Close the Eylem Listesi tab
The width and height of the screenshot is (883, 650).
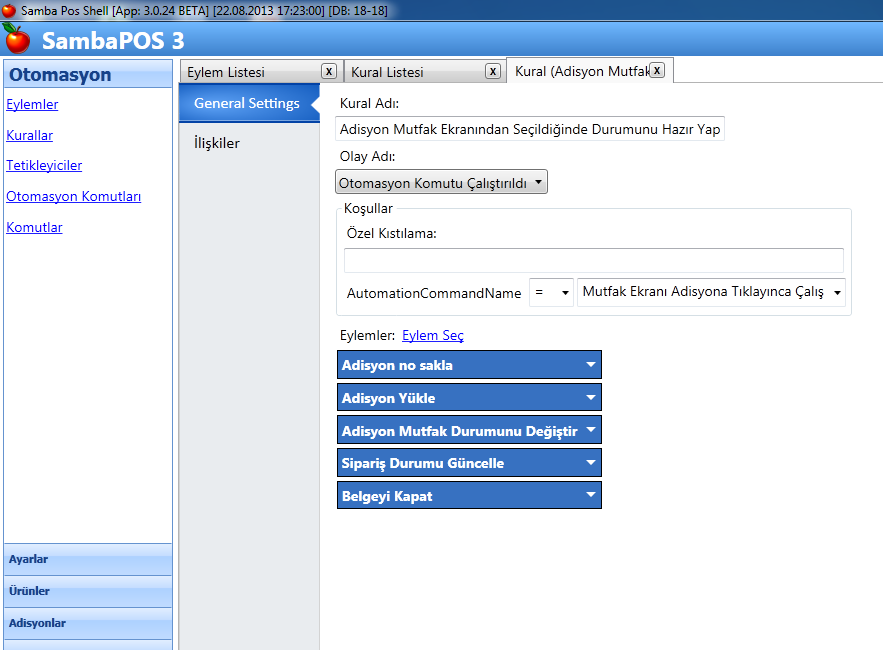tap(328, 71)
